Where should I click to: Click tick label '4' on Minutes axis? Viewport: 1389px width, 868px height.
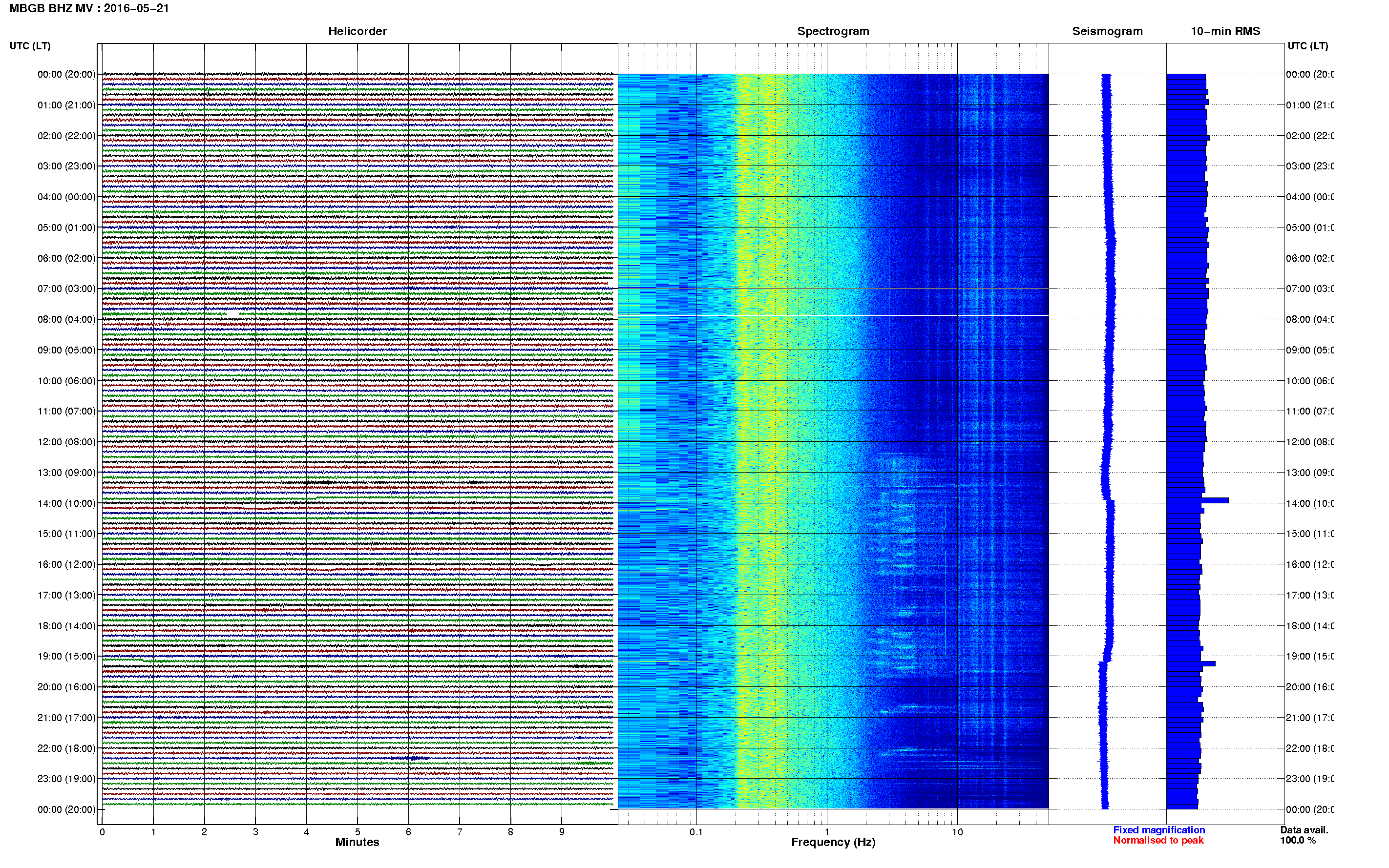[307, 832]
